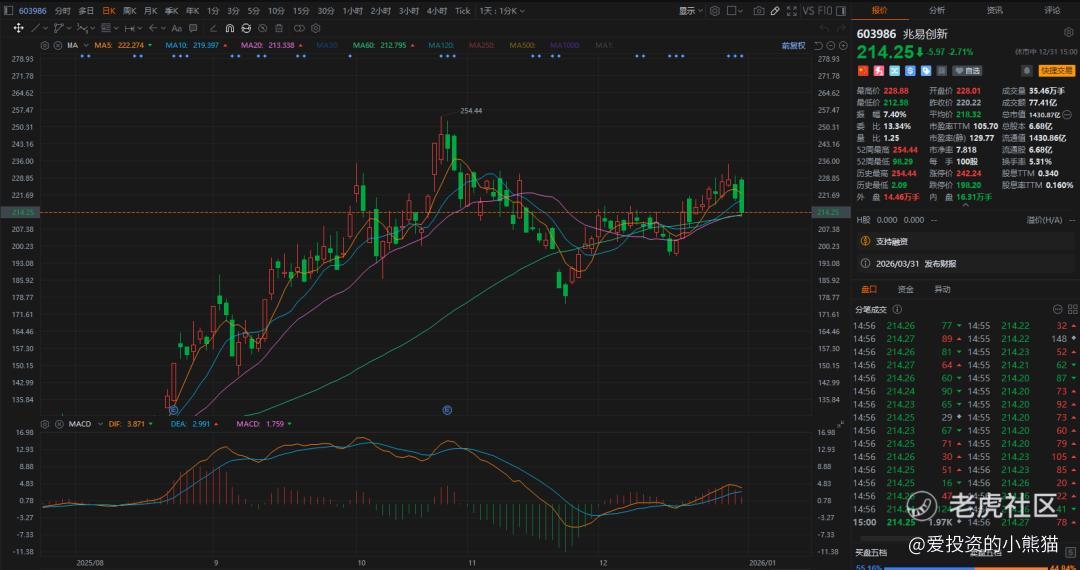The height and width of the screenshot is (570, 1080).
Task: Expand the MA indicator dropdown
Action: point(85,45)
